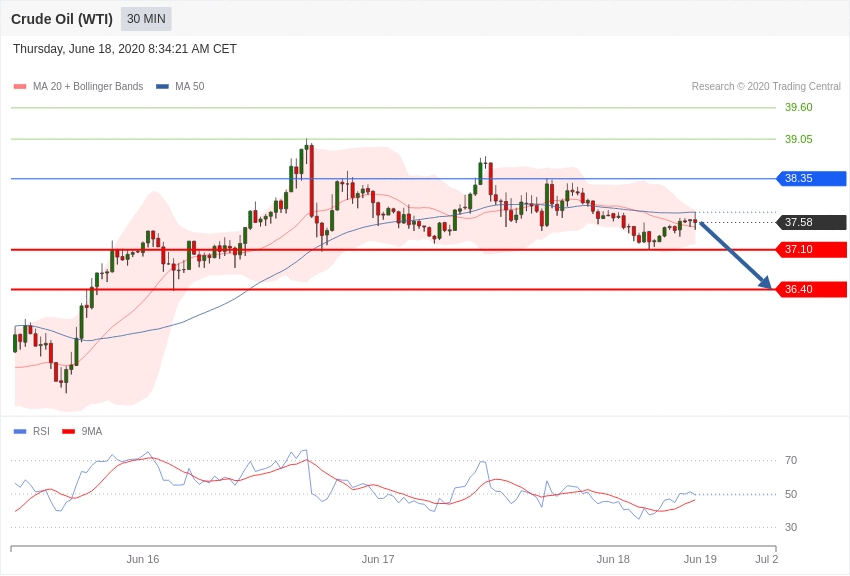Click the RSI 50 level label
850x576 pixels.
pos(791,494)
